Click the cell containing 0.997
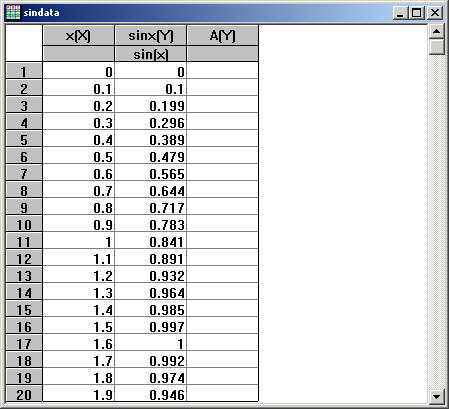This screenshot has height=409, width=449. point(151,326)
